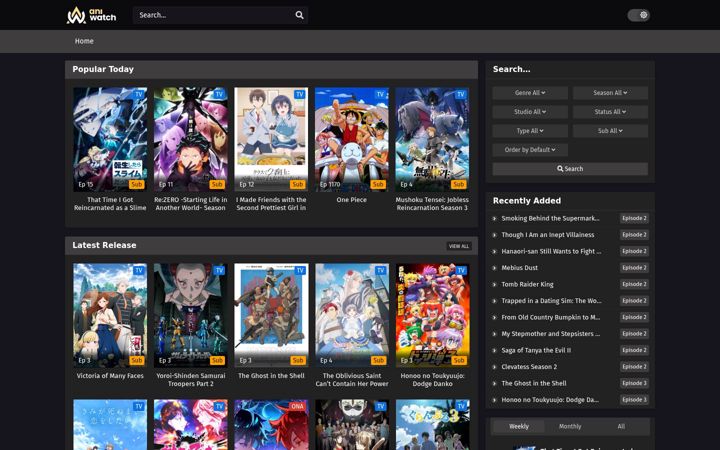This screenshot has width=720, height=450.
Task: Open Clevatess Season 2 in Recently Added
Action: point(529,367)
